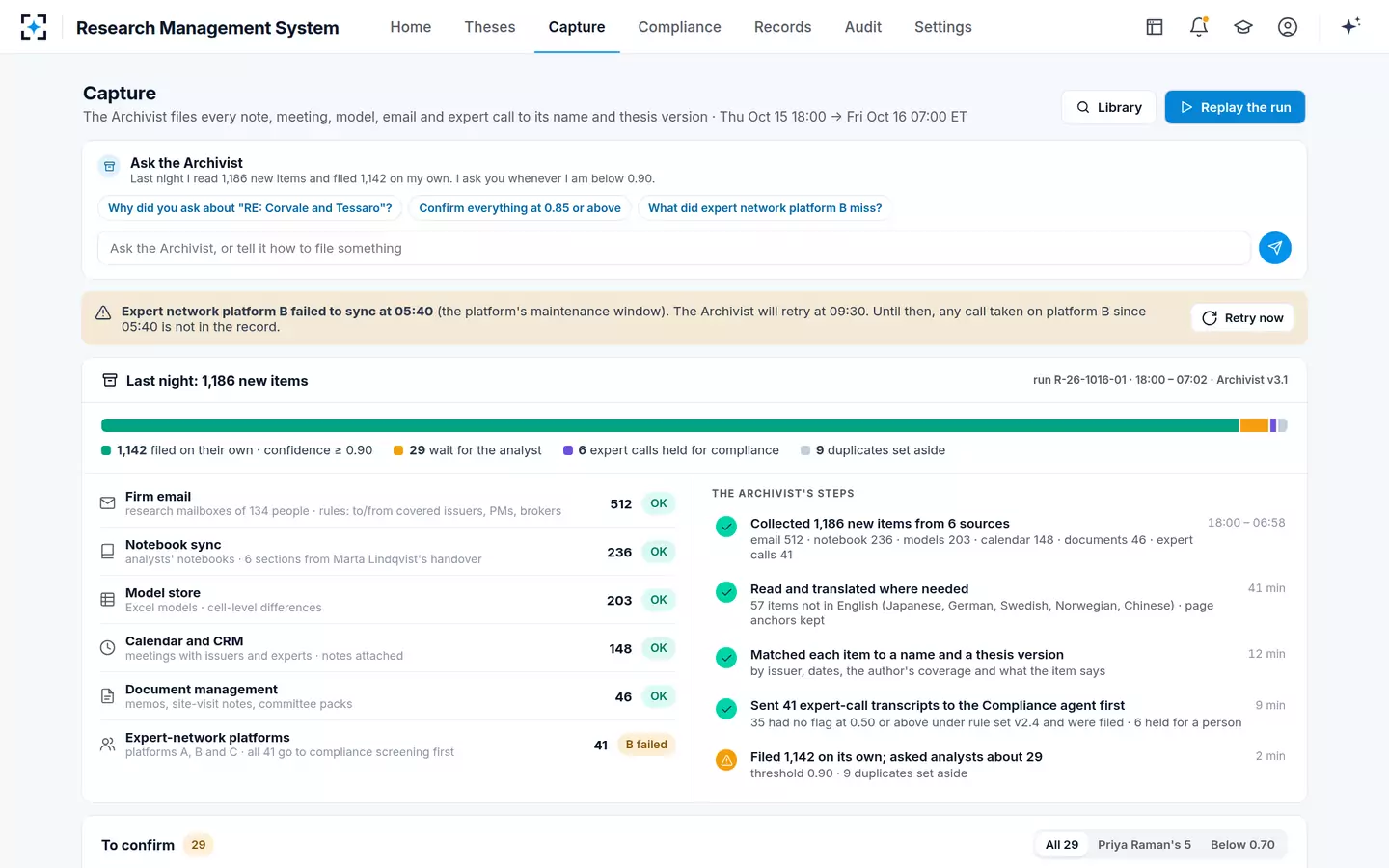Click Replay the run
Viewport: 1389px width, 868px height.
click(1235, 107)
